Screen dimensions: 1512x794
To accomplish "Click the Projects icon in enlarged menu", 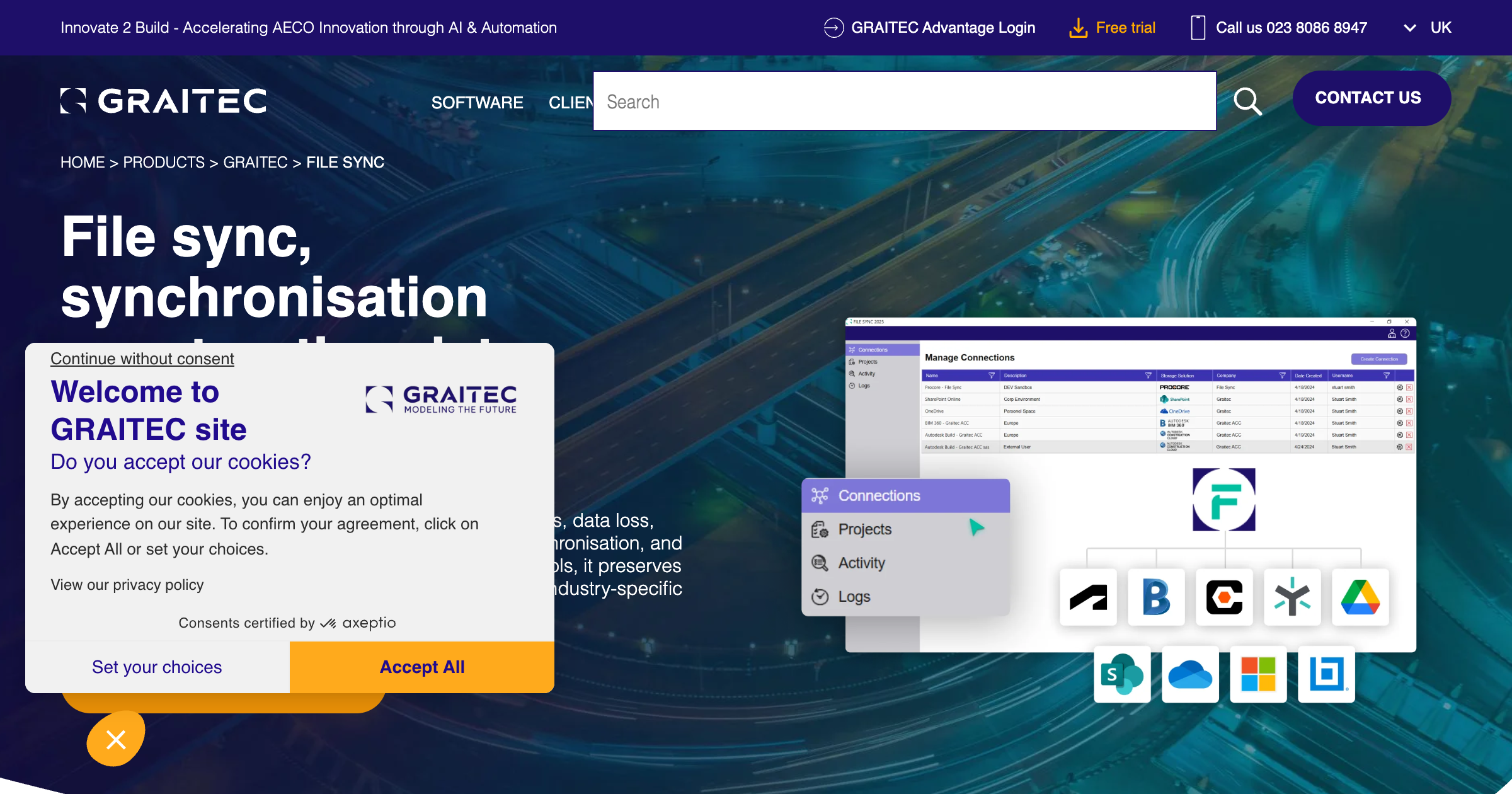I will pos(820,529).
